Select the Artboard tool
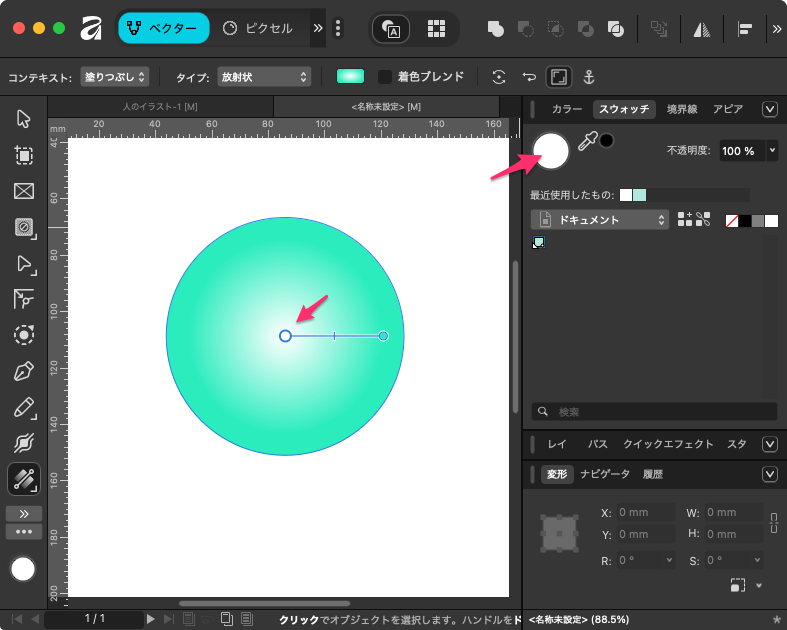The height and width of the screenshot is (630, 787). (24, 155)
